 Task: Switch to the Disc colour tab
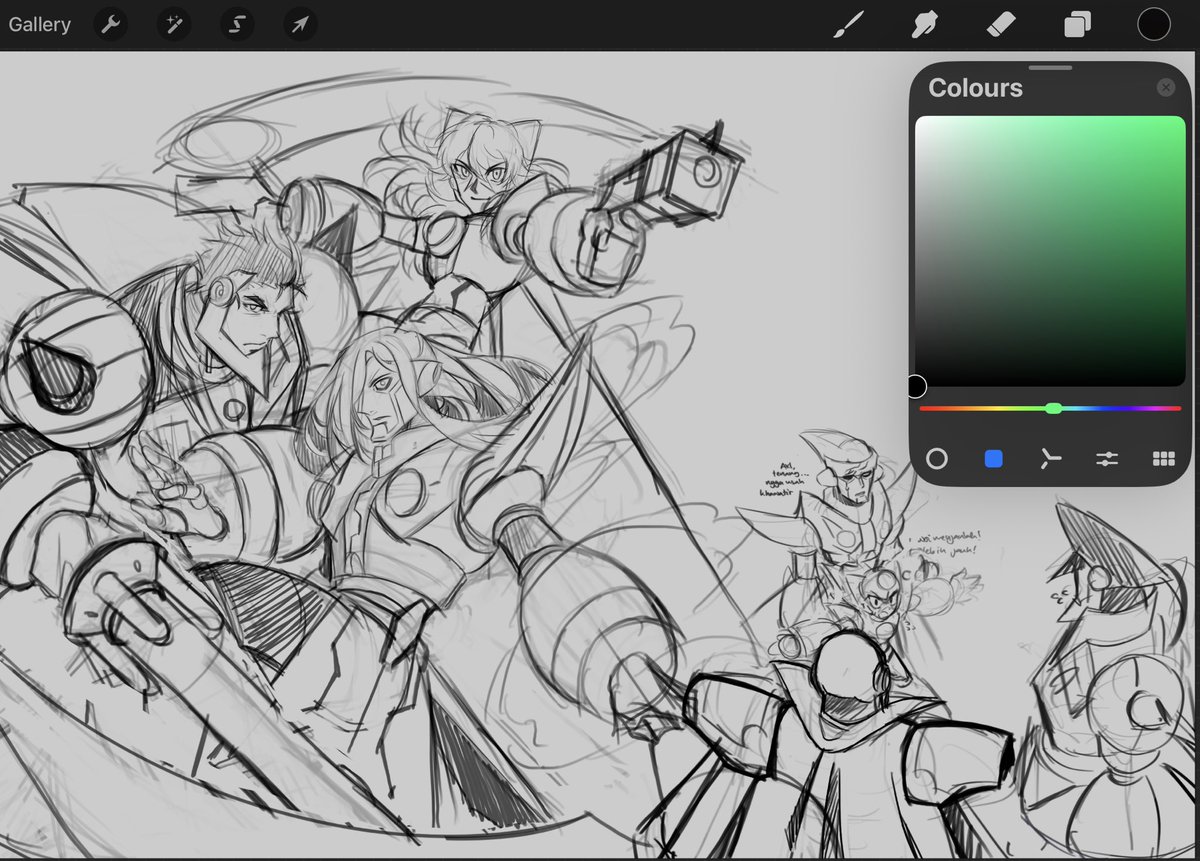coord(936,459)
